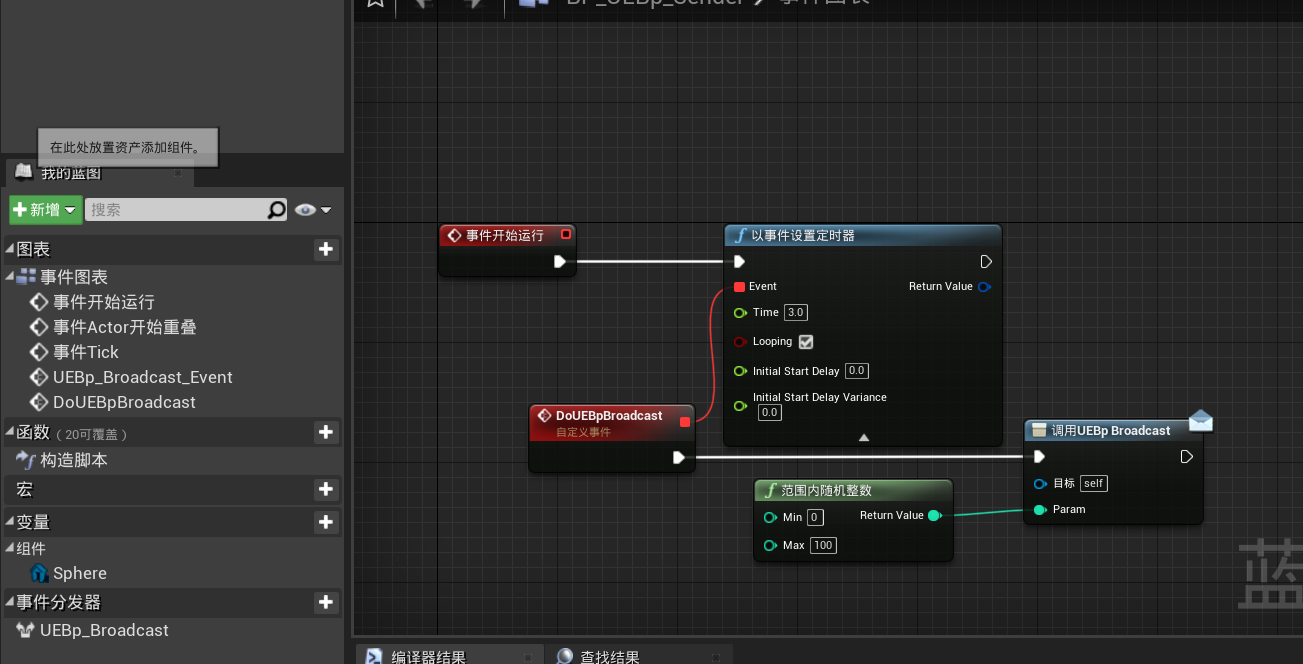The height and width of the screenshot is (664, 1303).
Task: Click the blue Return Value pin on timer node
Action: pyautogui.click(x=984, y=287)
